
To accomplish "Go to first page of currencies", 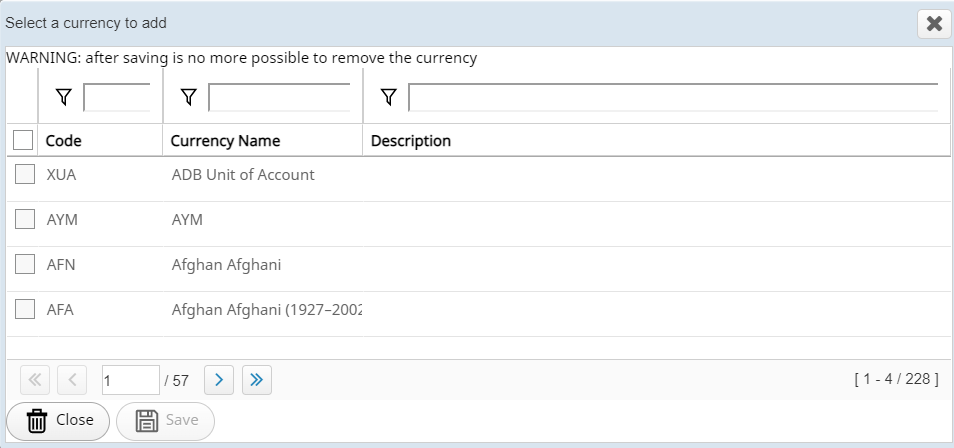I will (34, 380).
